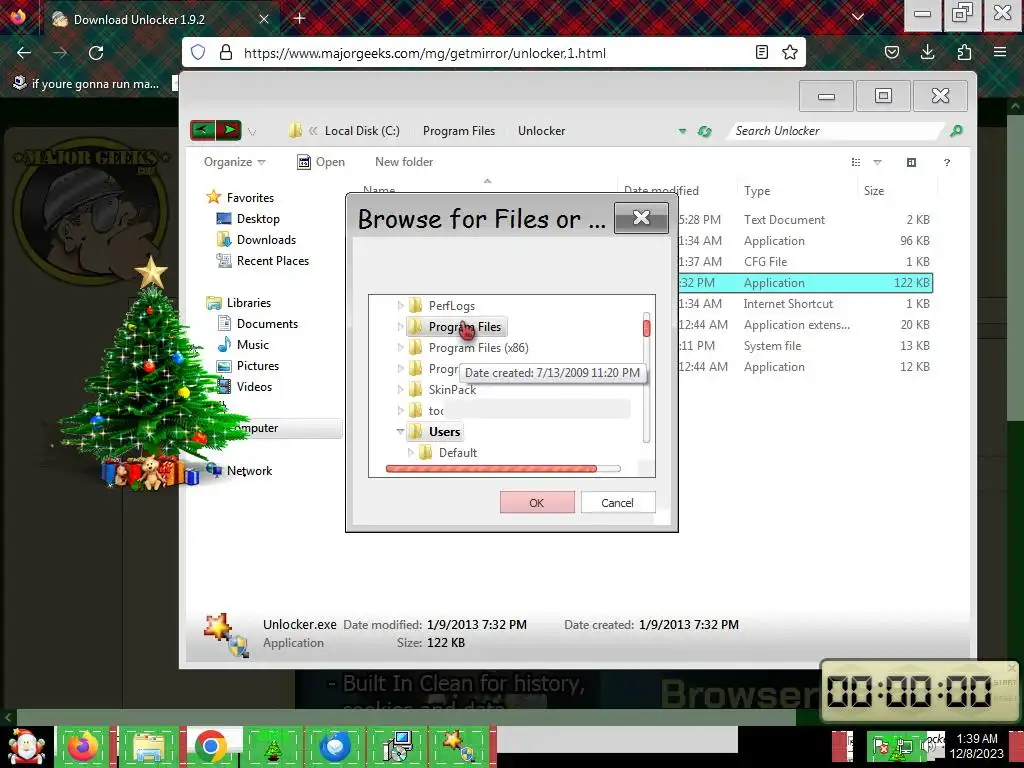The image size is (1024, 768).
Task: Select SkinPack folder in browse tree
Action: pos(452,389)
